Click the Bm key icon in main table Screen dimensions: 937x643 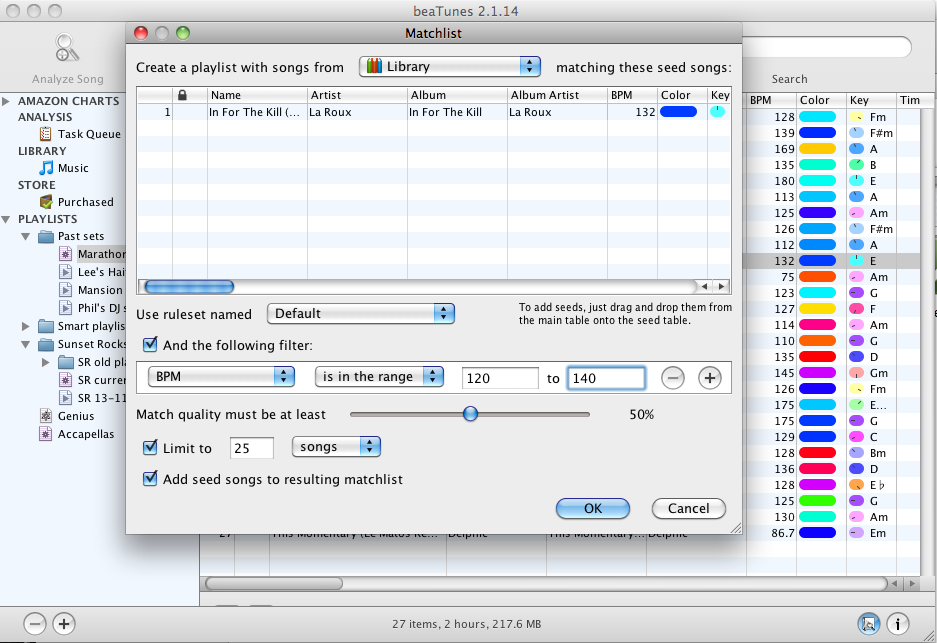click(x=856, y=453)
